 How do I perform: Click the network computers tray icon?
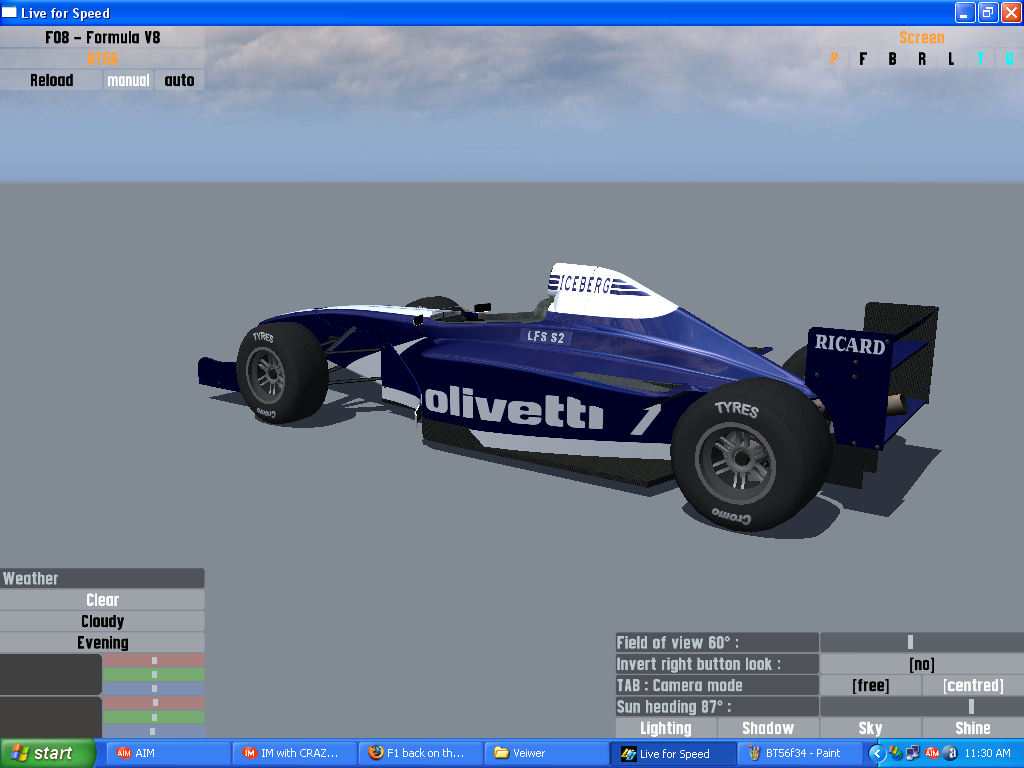point(913,754)
